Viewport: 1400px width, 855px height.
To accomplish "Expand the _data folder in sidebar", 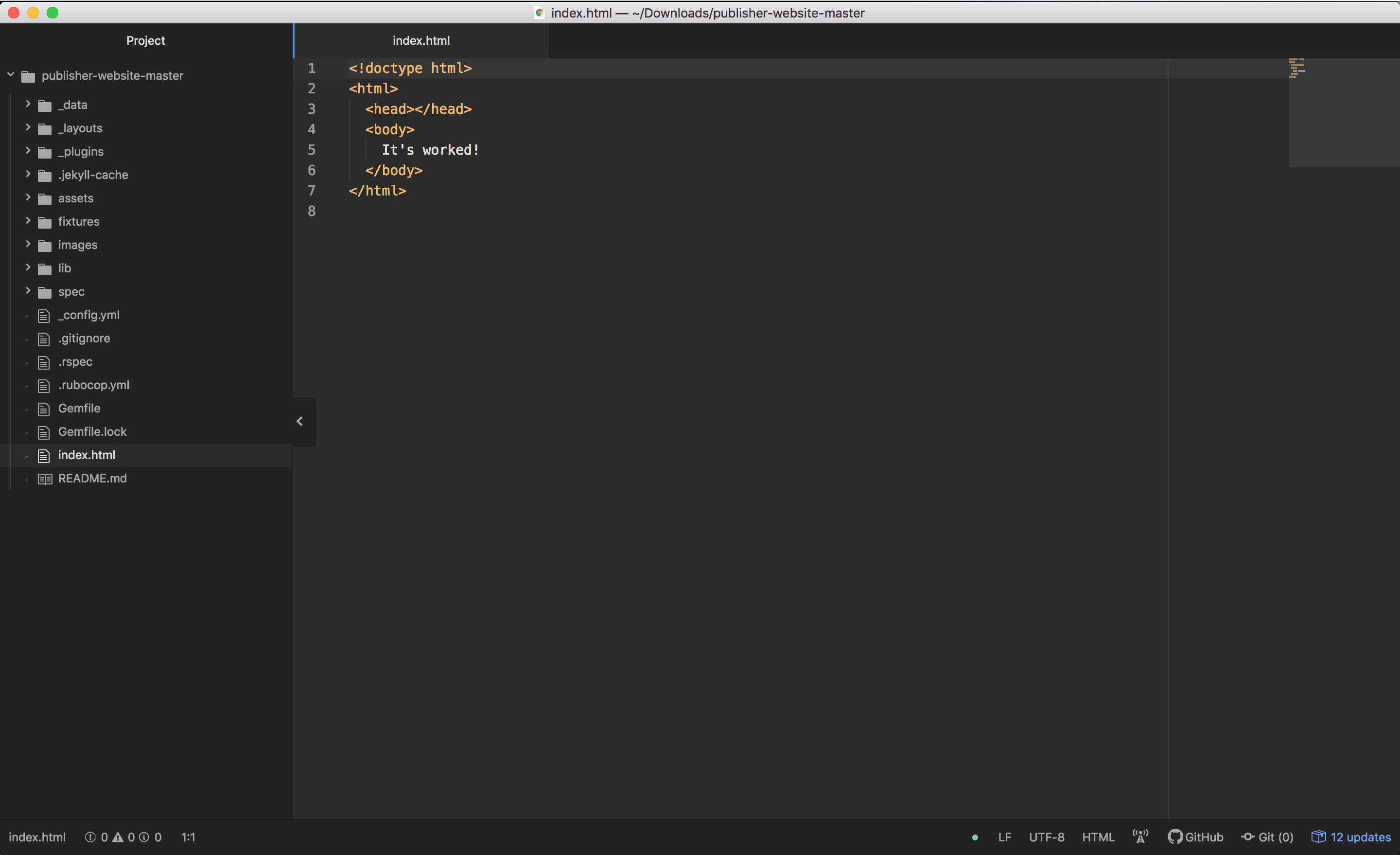I will coord(27,104).
